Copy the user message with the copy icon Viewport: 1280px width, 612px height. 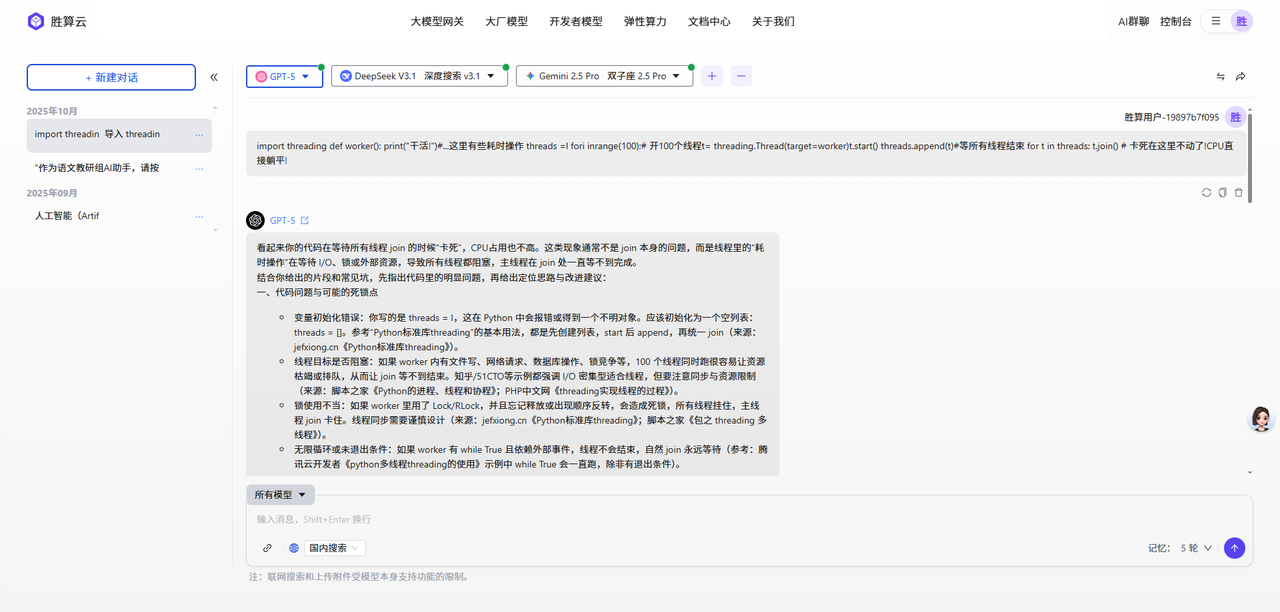(x=1223, y=192)
